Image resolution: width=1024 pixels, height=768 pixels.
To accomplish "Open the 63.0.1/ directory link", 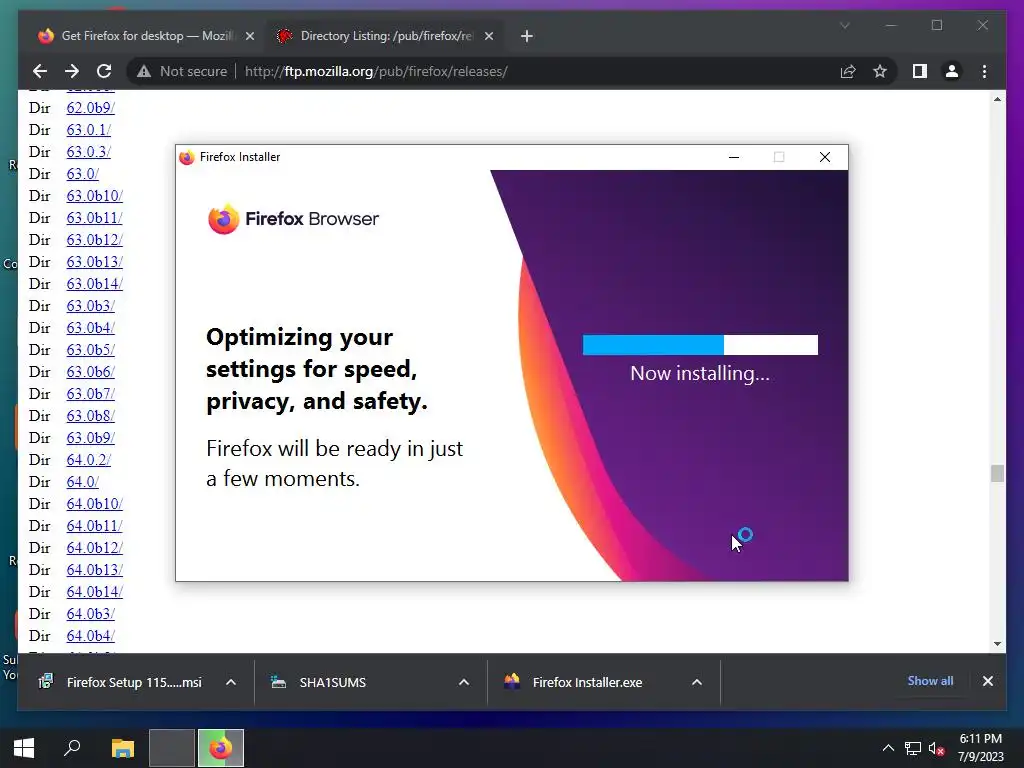I will [88, 130].
